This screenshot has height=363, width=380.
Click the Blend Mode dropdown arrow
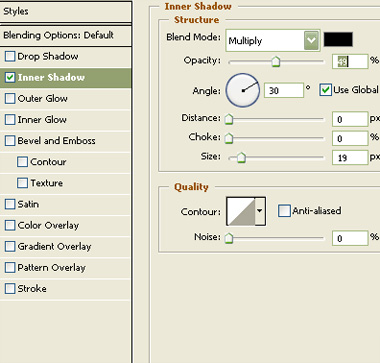point(311,40)
